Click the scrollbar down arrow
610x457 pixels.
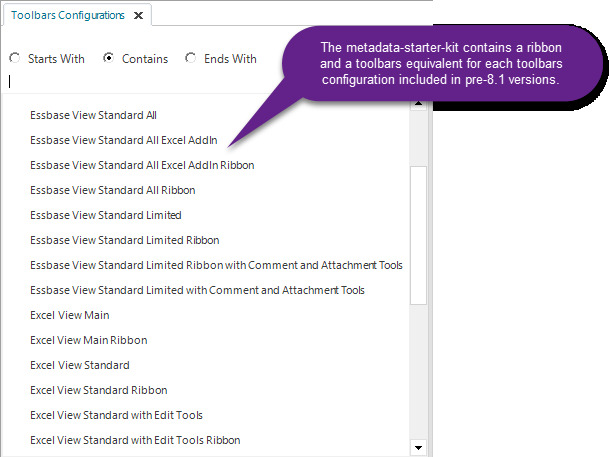(419, 448)
